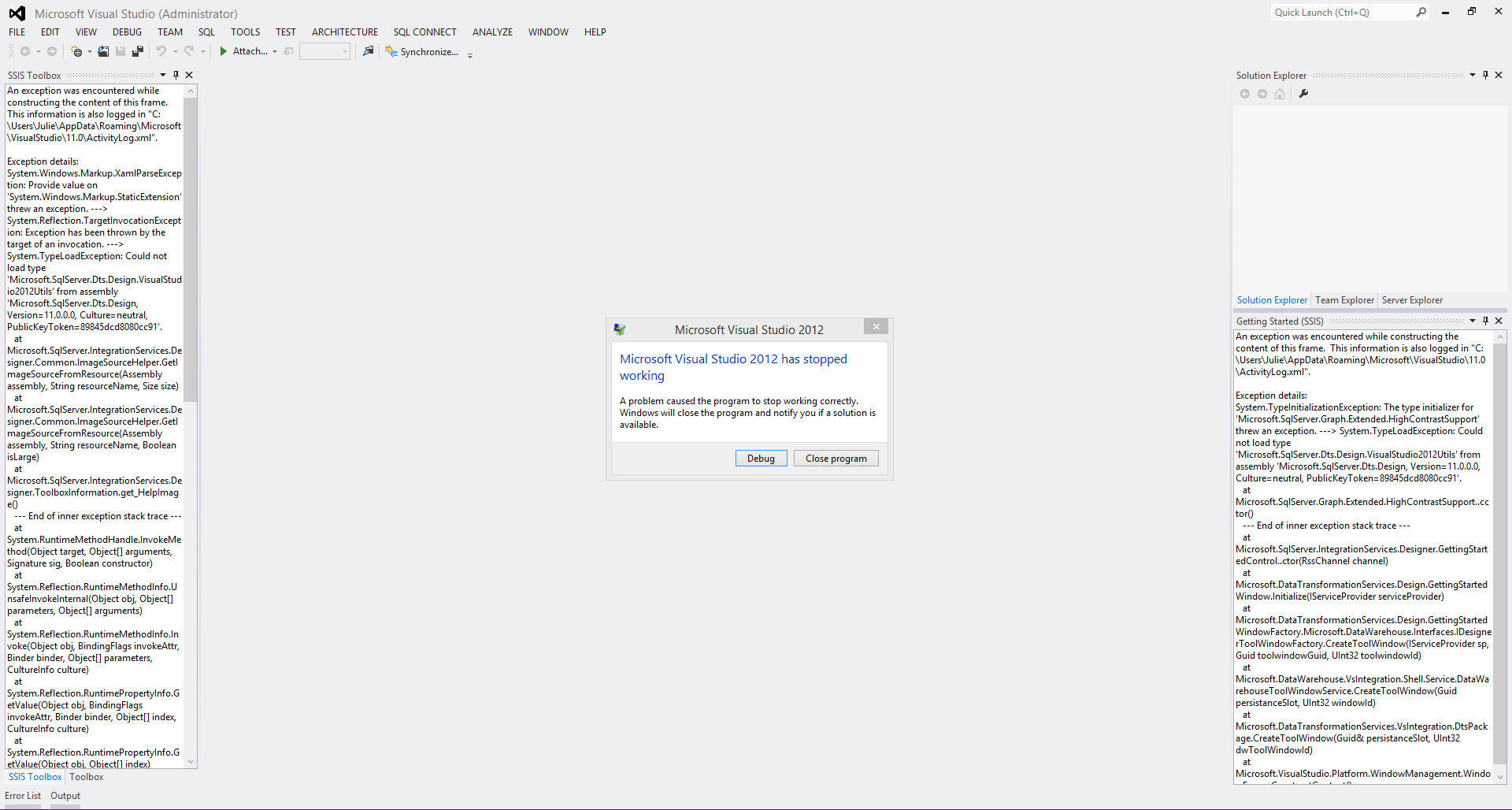Screen dimensions: 1512x810
Task: Click the Close program button
Action: [x=836, y=459]
